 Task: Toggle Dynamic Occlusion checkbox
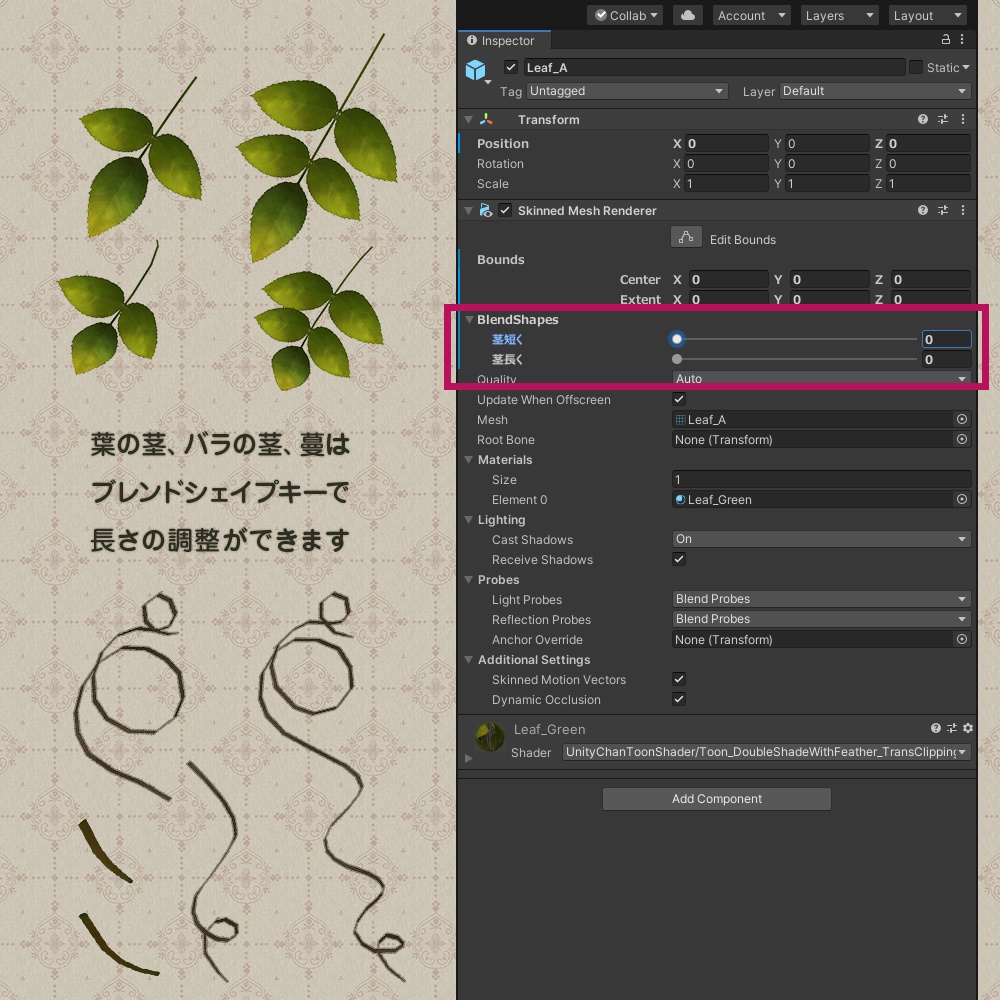click(x=679, y=699)
